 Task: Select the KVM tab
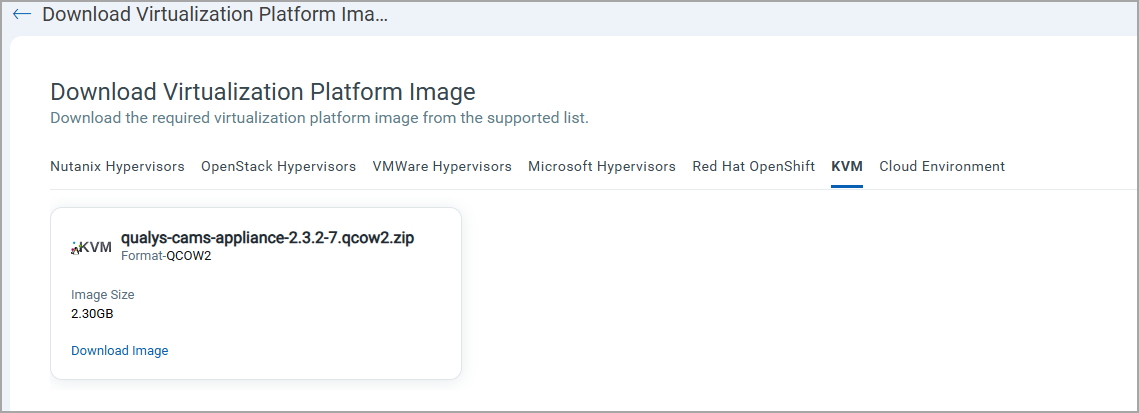tap(847, 166)
